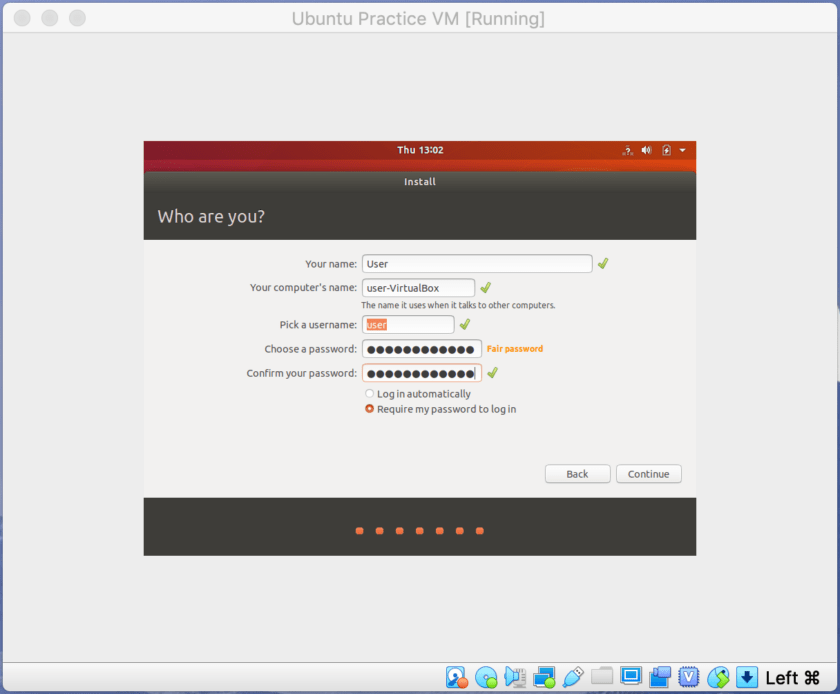This screenshot has width=840, height=694.
Task: Click the 'Who are you?' heading
Action: click(211, 217)
